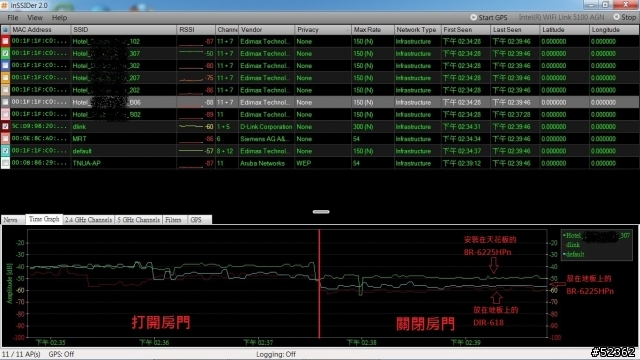Screen dimensions: 640x360
Task: Select the highlighted Hotel _B06 network row
Action: (x=320, y=102)
